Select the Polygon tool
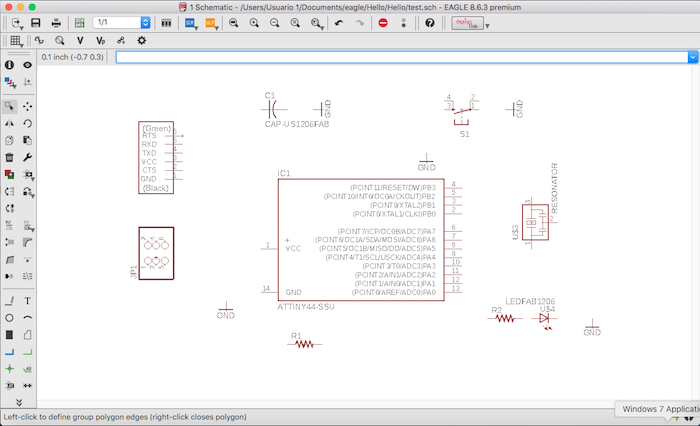Image resolution: width=700 pixels, height=426 pixels. 27,335
